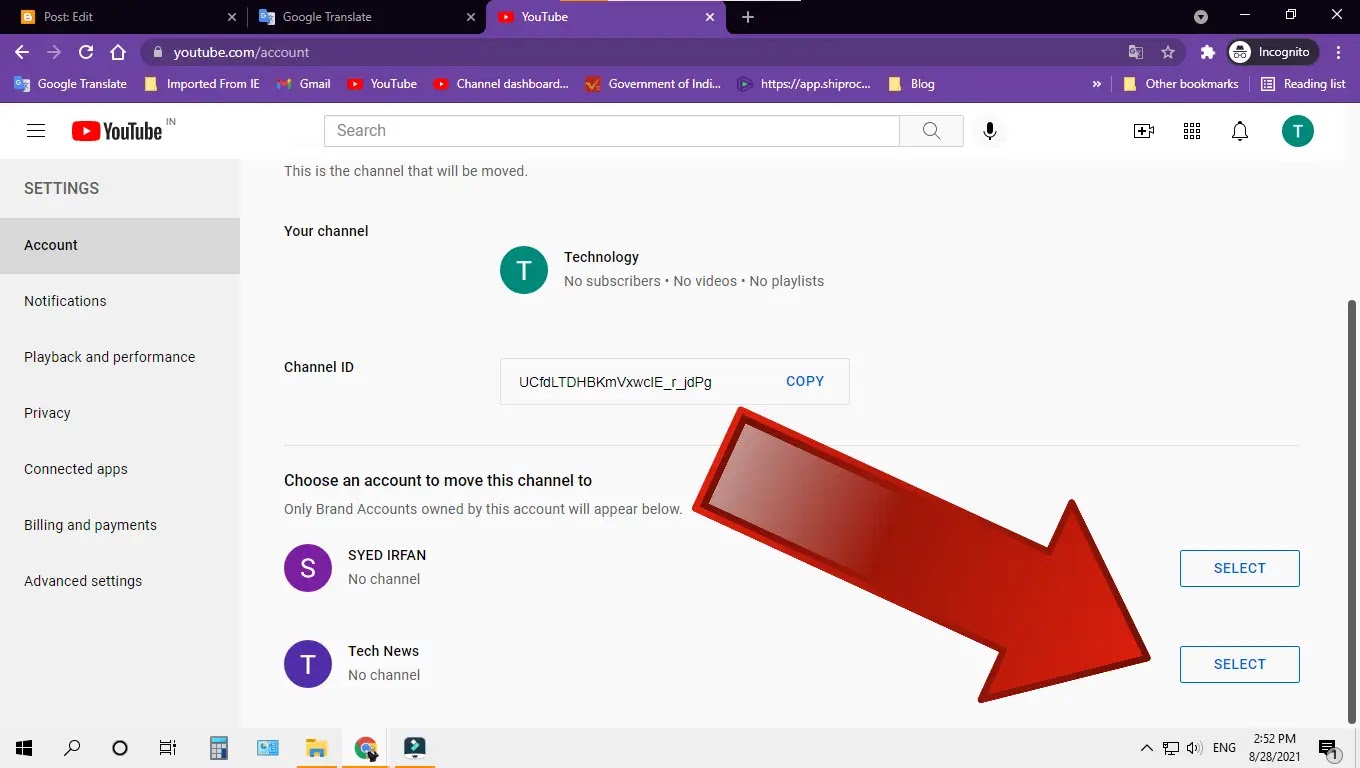
Task: Open the notifications bell
Action: pos(1240,131)
